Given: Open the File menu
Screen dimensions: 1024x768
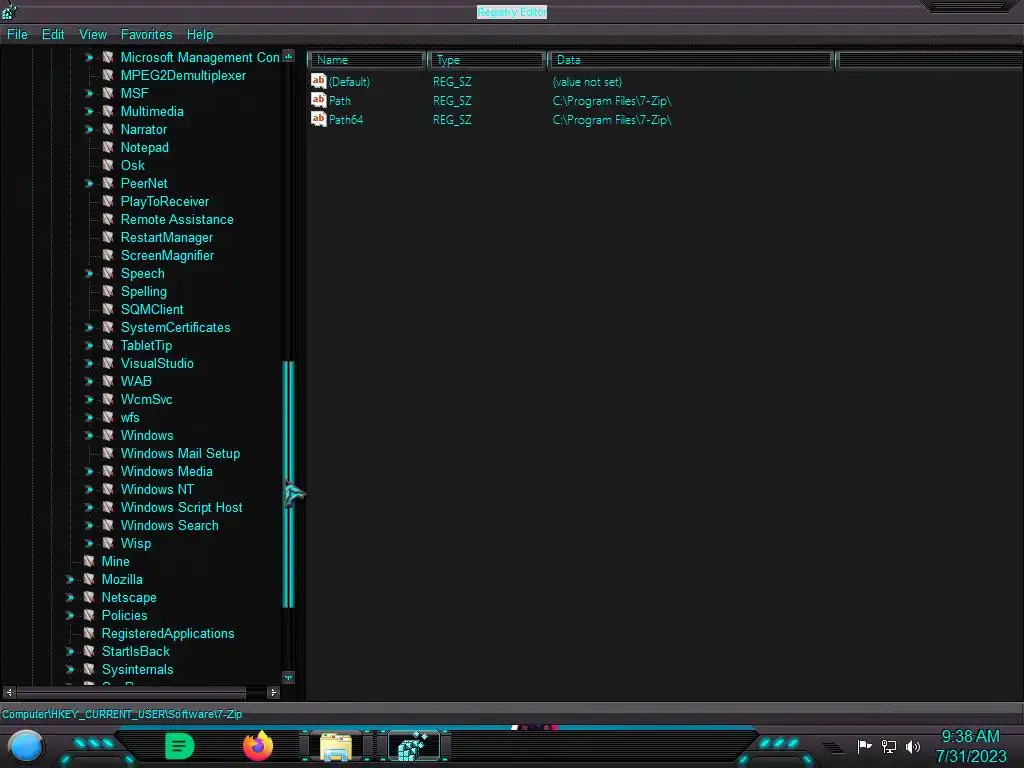Looking at the screenshot, I should click(x=17, y=35).
